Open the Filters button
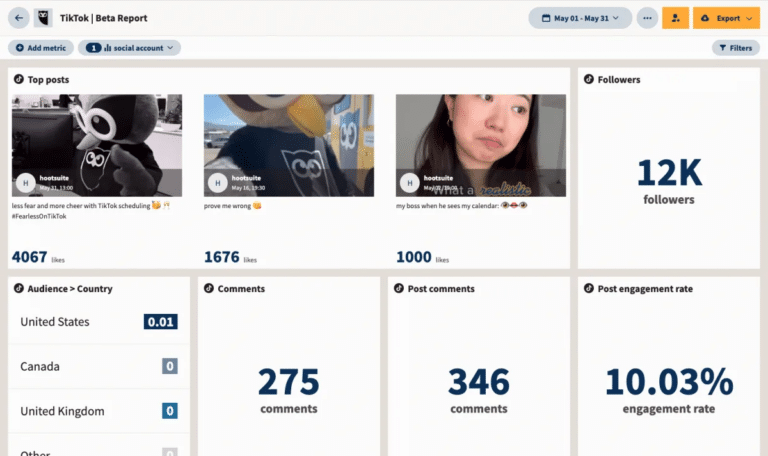This screenshot has width=768, height=456. click(x=735, y=47)
